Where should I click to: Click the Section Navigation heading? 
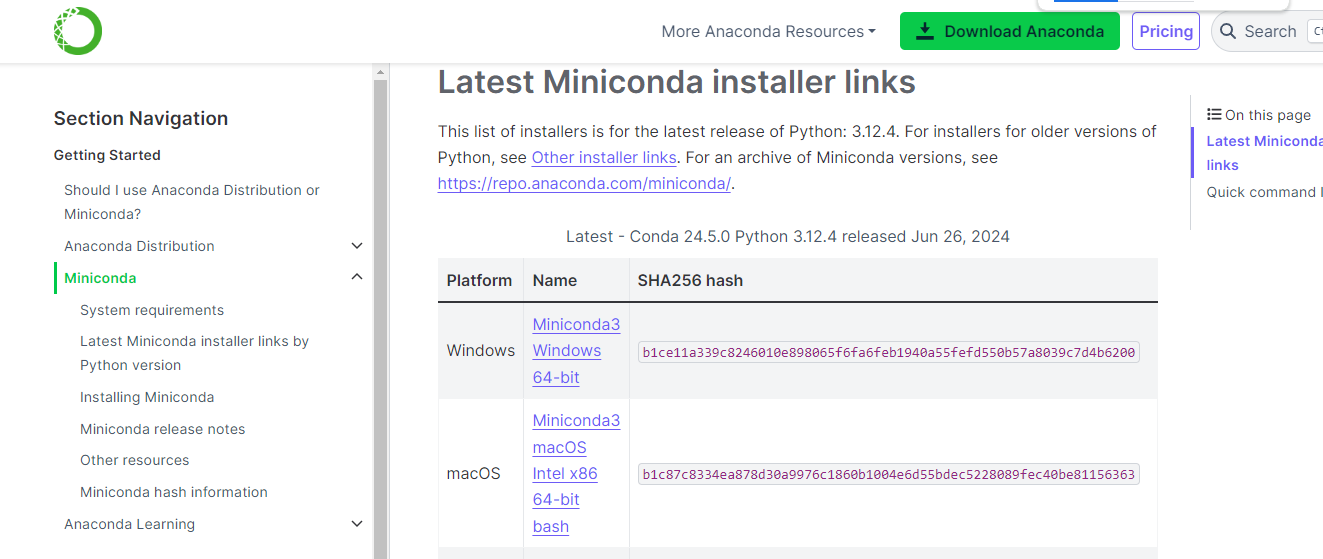(x=141, y=118)
